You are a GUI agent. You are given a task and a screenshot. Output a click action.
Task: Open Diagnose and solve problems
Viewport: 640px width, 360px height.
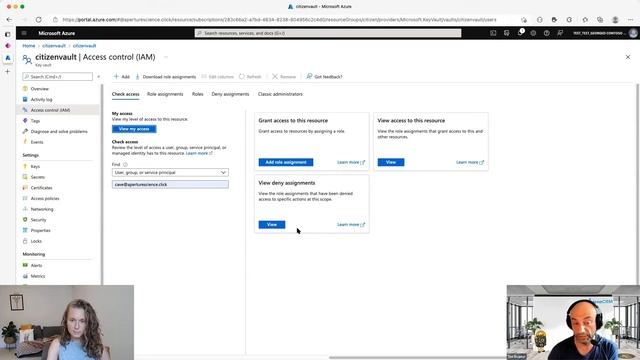coord(59,131)
